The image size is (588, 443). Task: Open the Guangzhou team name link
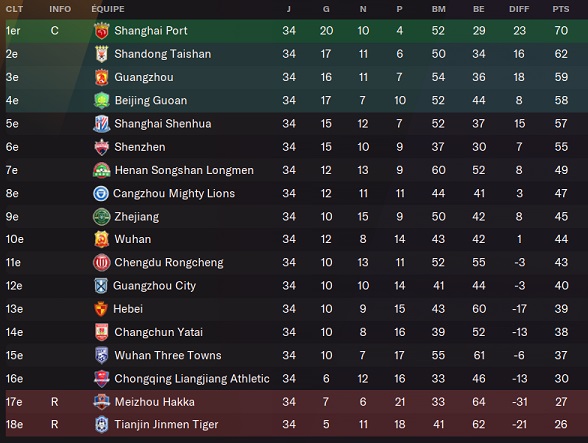click(x=144, y=77)
